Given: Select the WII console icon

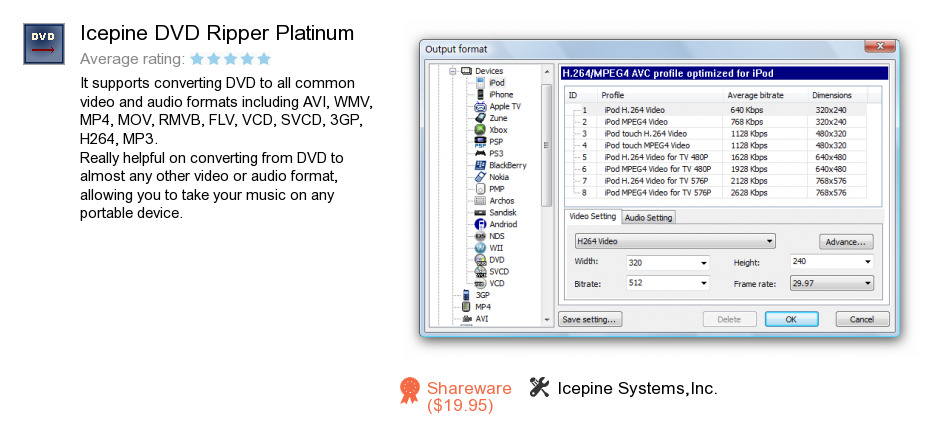Looking at the screenshot, I should 480,248.
